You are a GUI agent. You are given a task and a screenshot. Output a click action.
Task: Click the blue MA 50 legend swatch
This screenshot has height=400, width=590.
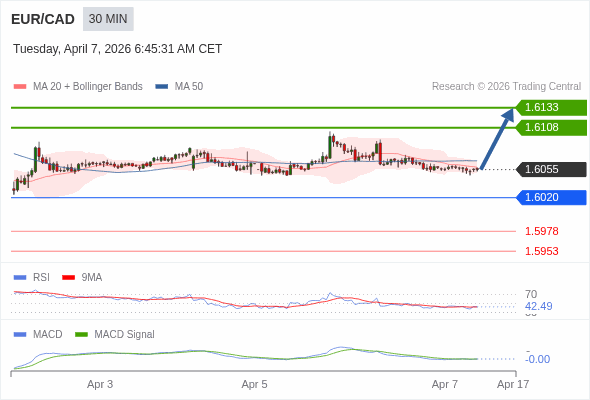(x=162, y=87)
